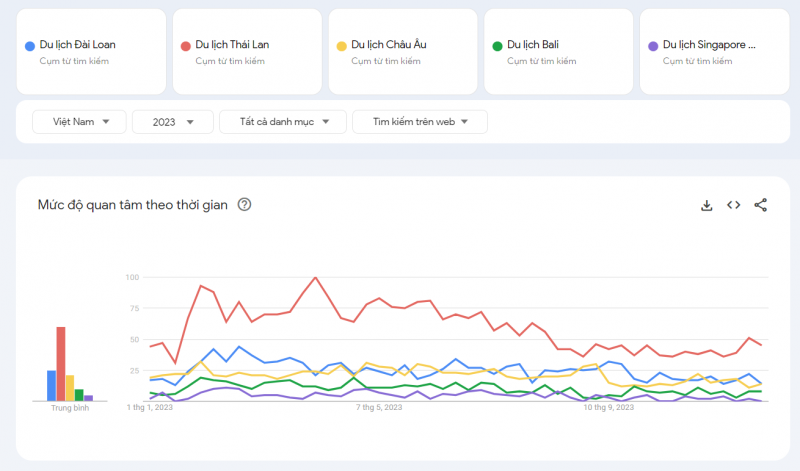Click the purple dot for Du lịch Singapore
The image size is (800, 471).
click(653, 45)
